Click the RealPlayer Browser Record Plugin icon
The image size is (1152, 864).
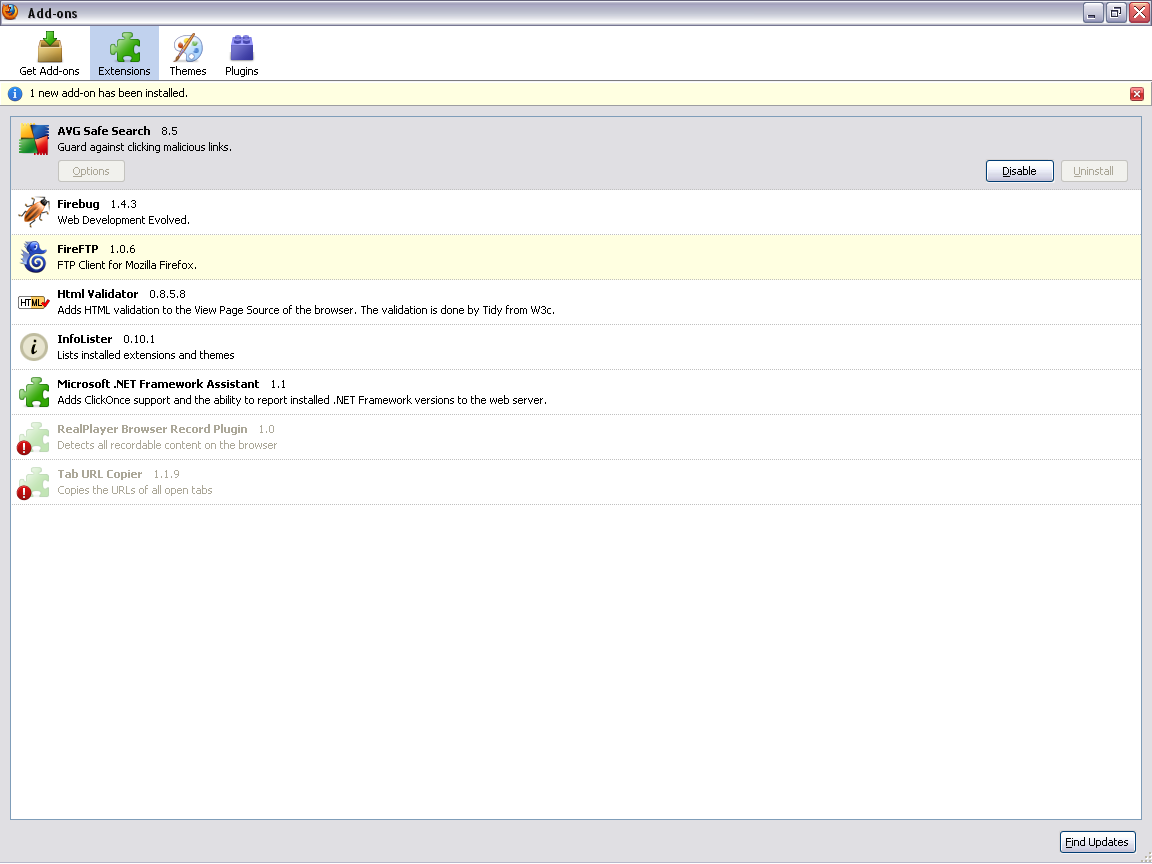coord(34,437)
